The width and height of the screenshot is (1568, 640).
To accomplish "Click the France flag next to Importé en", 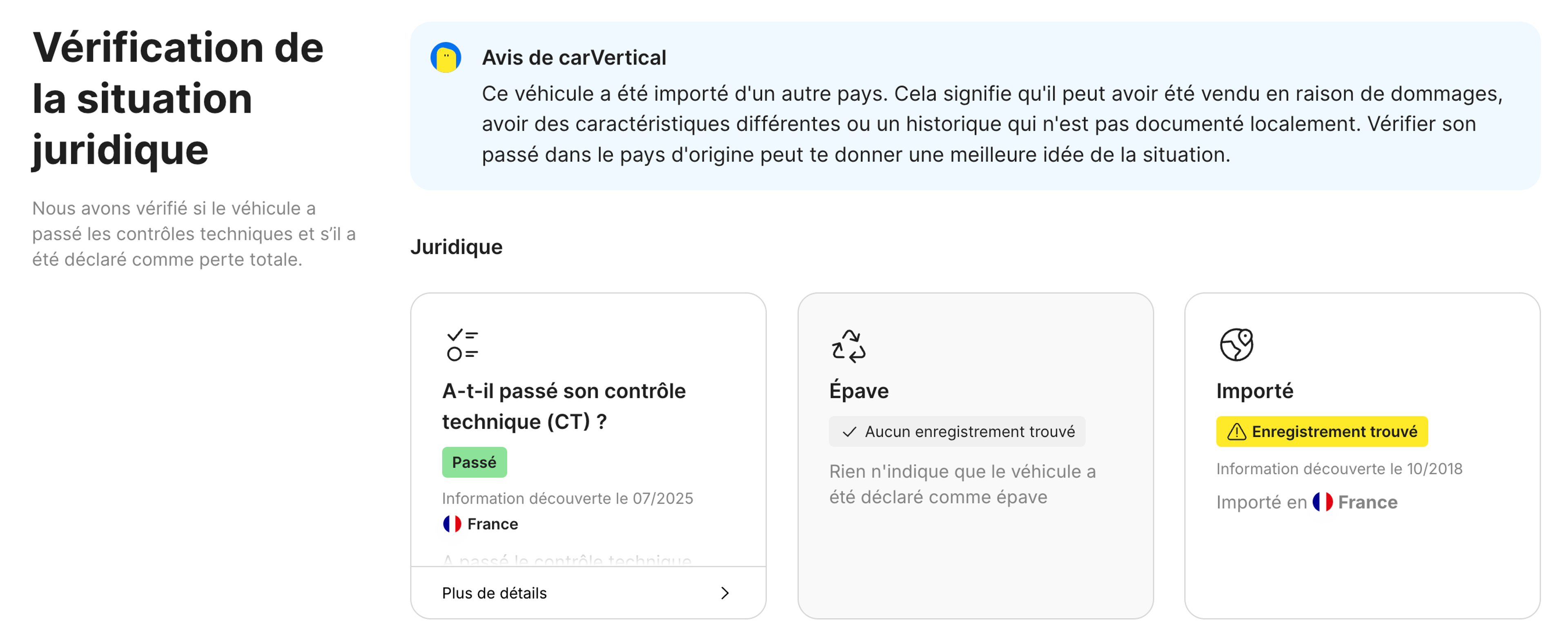I will click(x=1322, y=502).
